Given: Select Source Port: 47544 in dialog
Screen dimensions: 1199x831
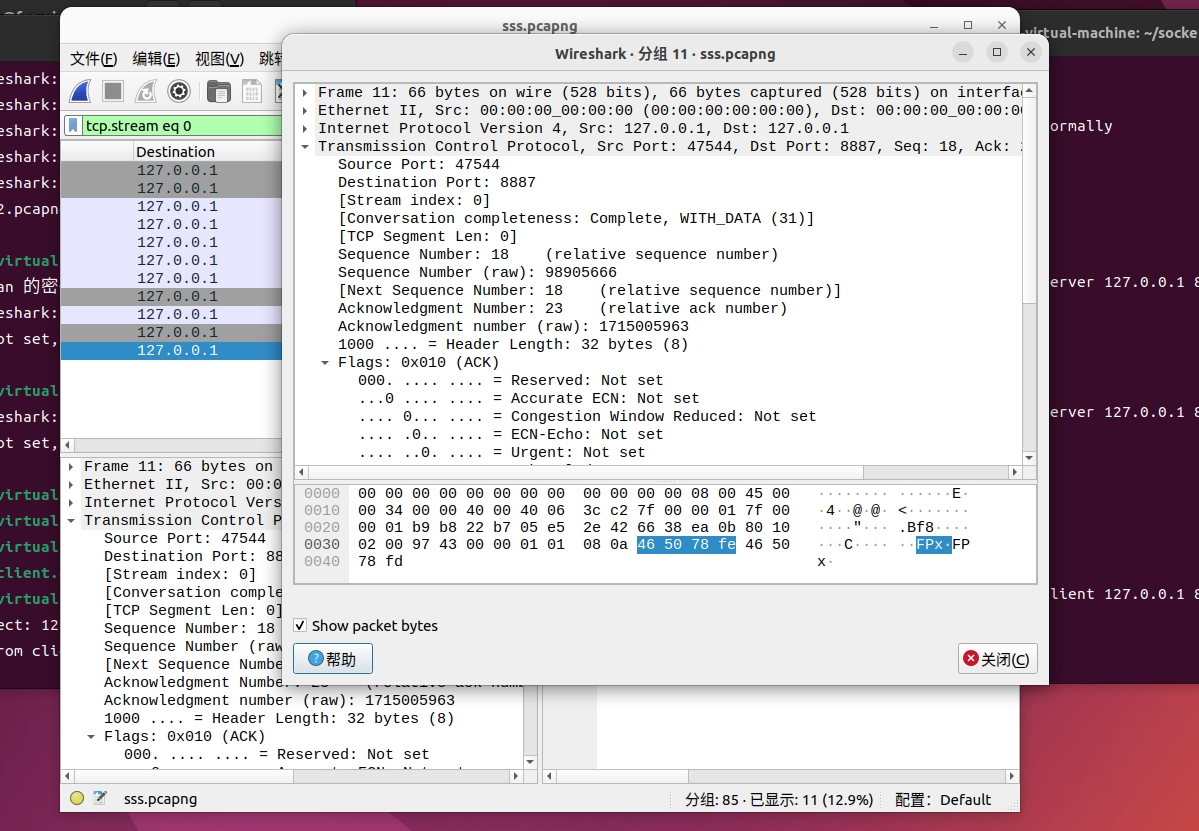Looking at the screenshot, I should coord(418,164).
